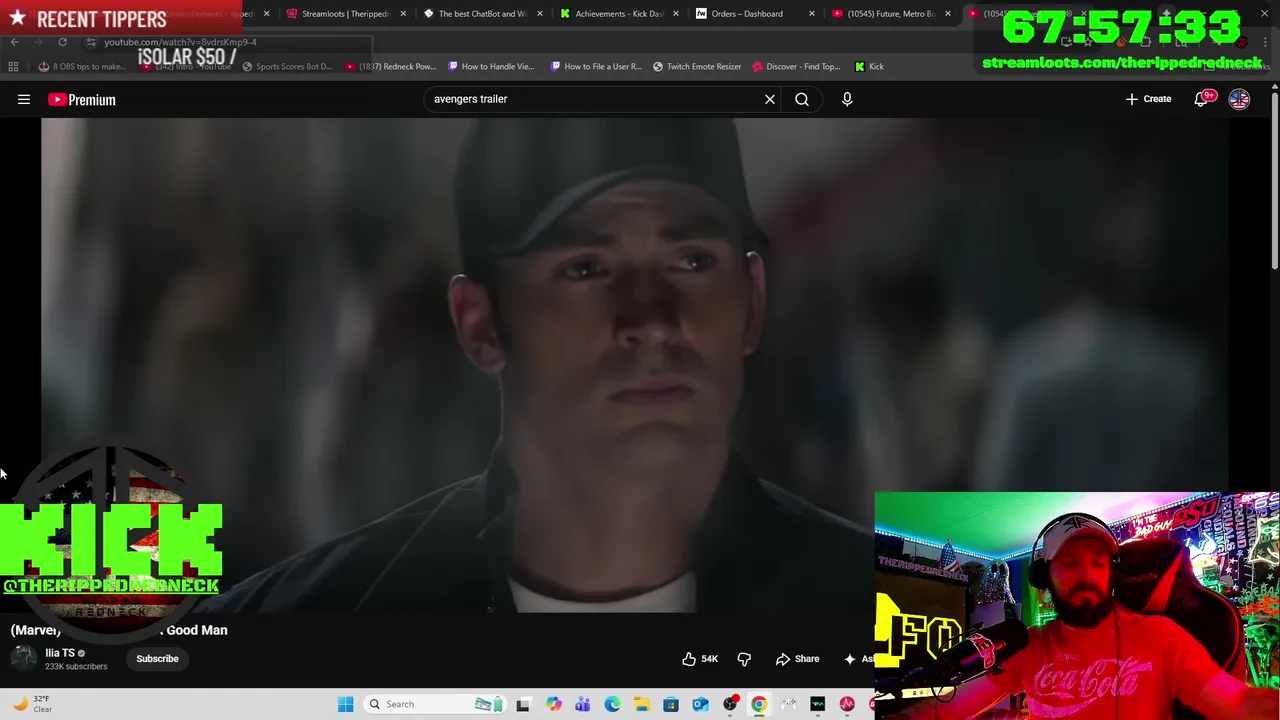Image resolution: width=1280 pixels, height=720 pixels.
Task: Open YouTube notifications bell
Action: [1201, 99]
